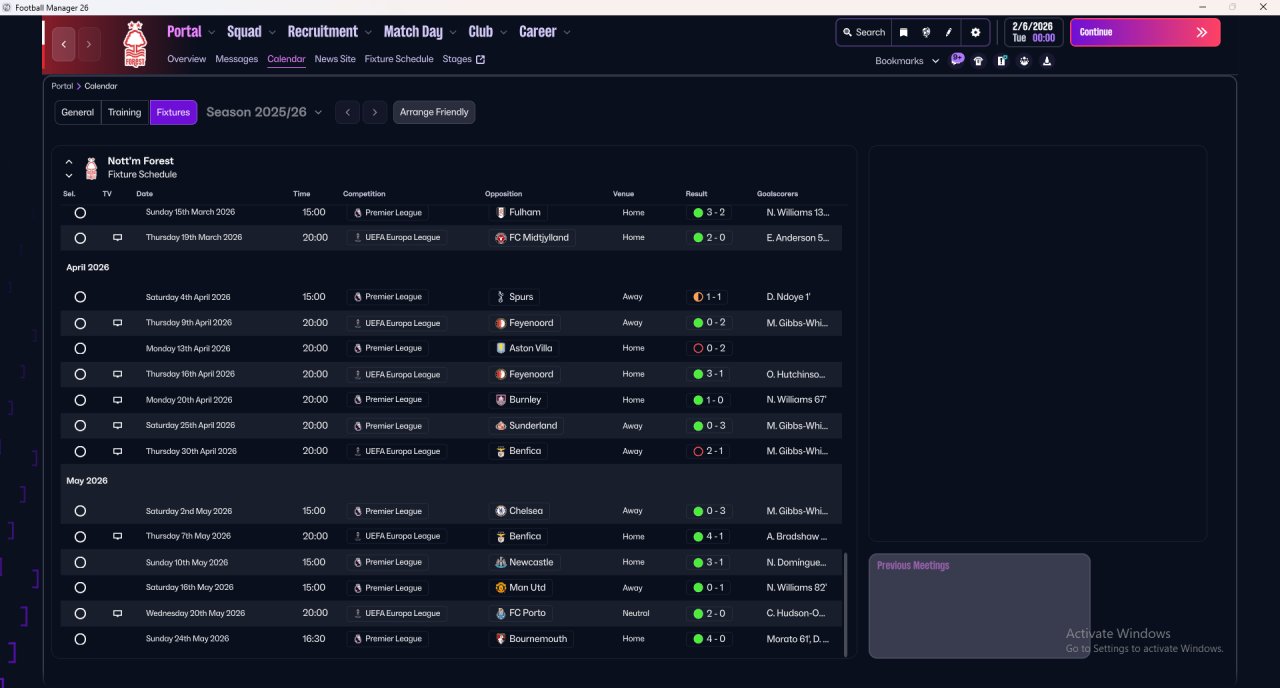This screenshot has width=1280, height=688.
Task: Click the TV icon for FC Porto match
Action: tap(117, 613)
